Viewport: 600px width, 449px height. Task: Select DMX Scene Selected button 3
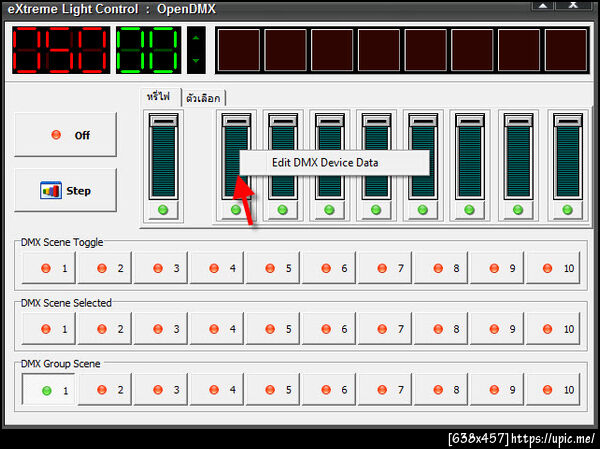161,329
